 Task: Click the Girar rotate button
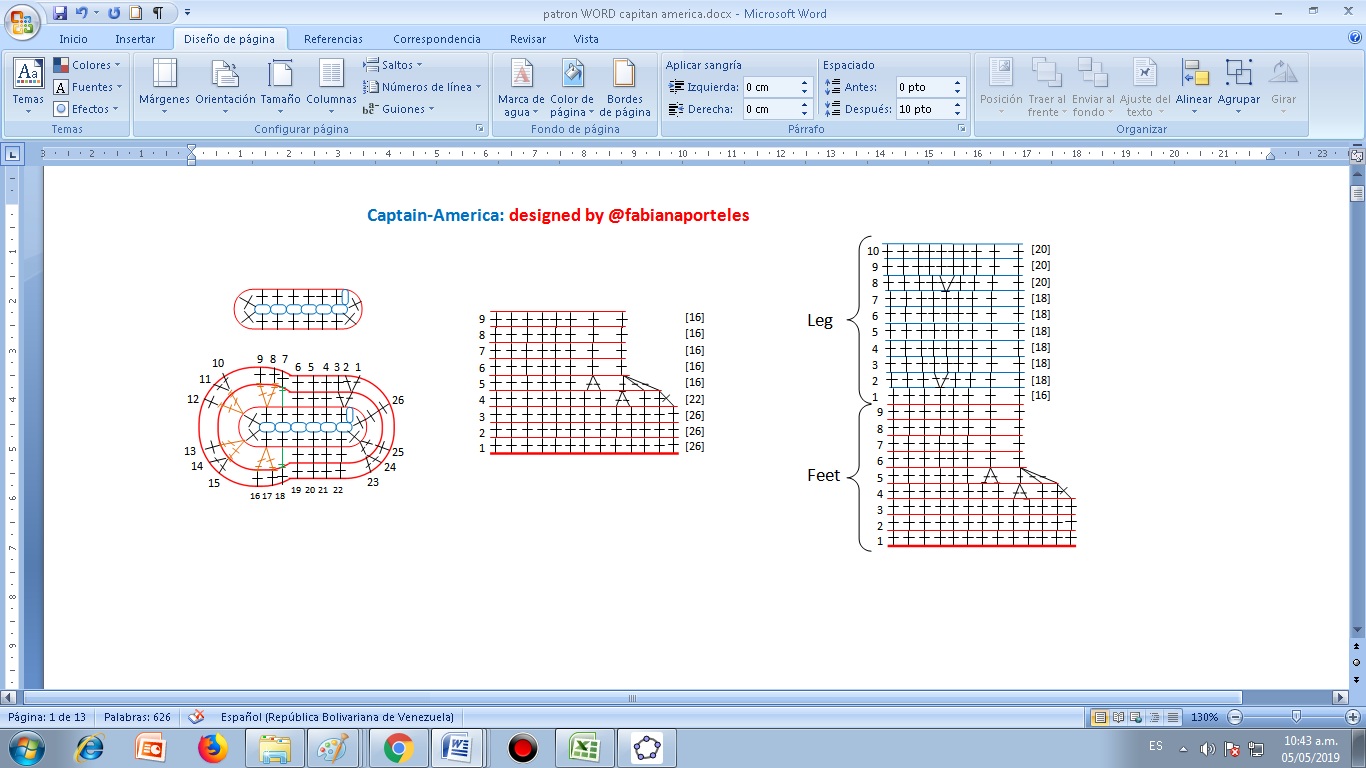(x=1283, y=86)
